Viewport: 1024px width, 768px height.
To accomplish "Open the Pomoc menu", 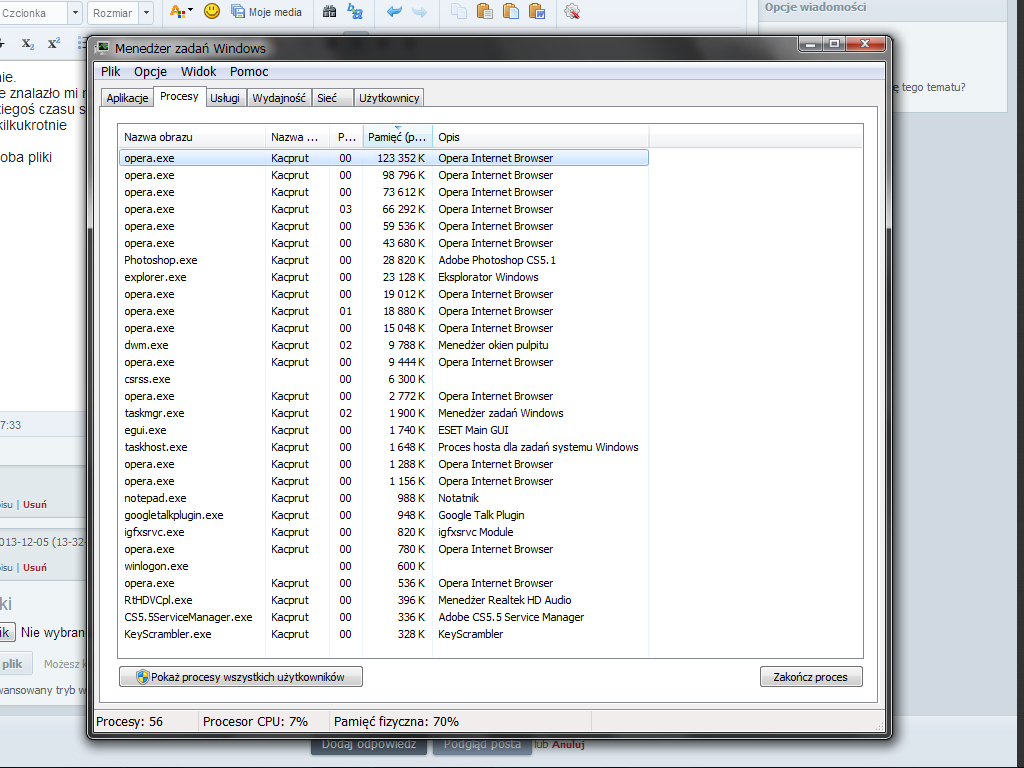I will (249, 72).
